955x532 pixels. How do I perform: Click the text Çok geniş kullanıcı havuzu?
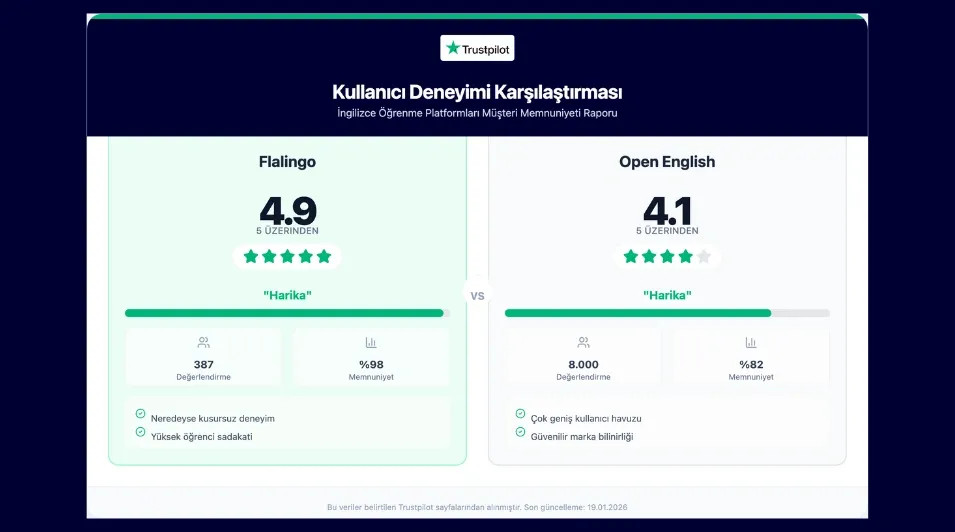pos(586,419)
